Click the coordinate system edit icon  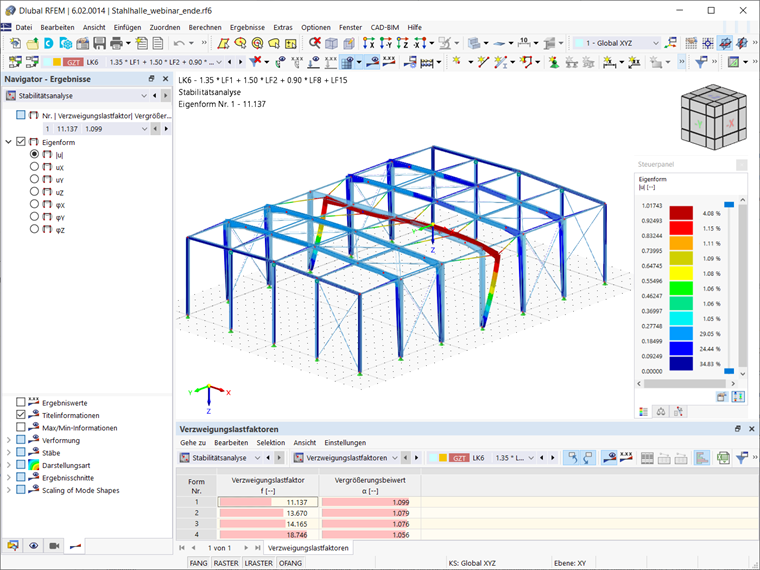point(671,43)
